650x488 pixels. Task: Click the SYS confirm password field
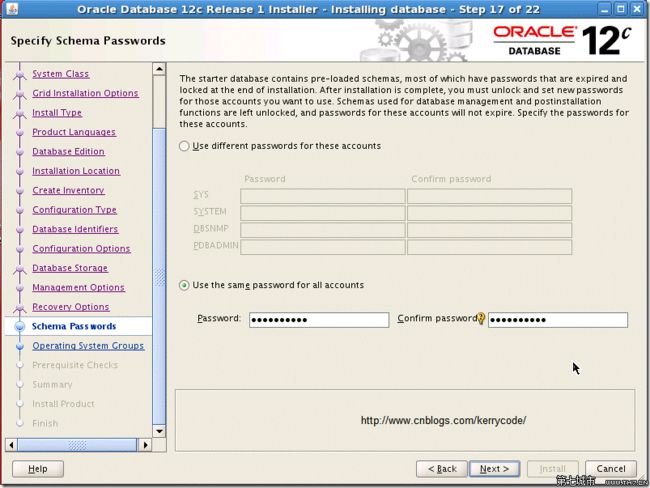click(490, 196)
